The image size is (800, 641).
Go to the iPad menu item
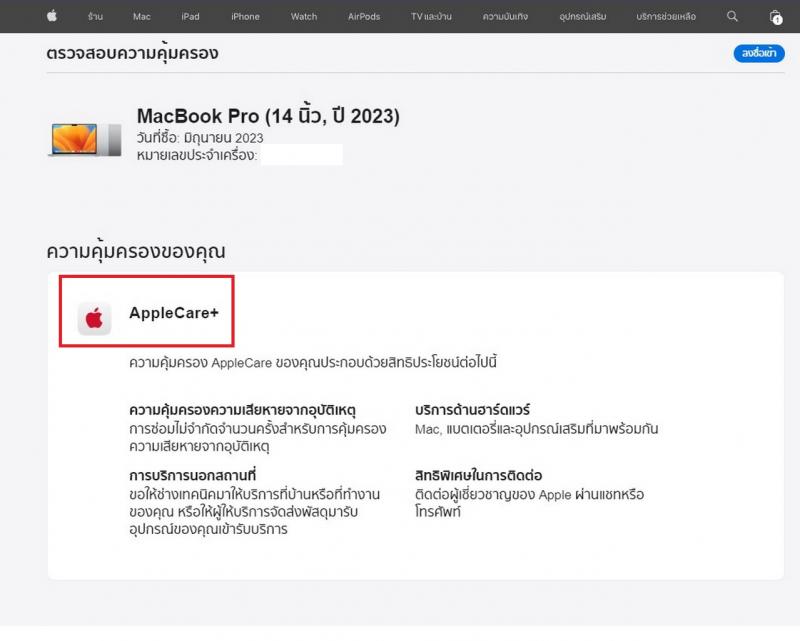point(190,17)
